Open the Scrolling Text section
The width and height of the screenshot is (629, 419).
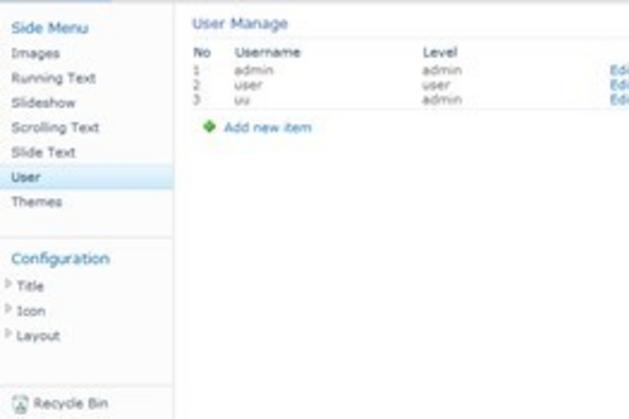coord(55,128)
